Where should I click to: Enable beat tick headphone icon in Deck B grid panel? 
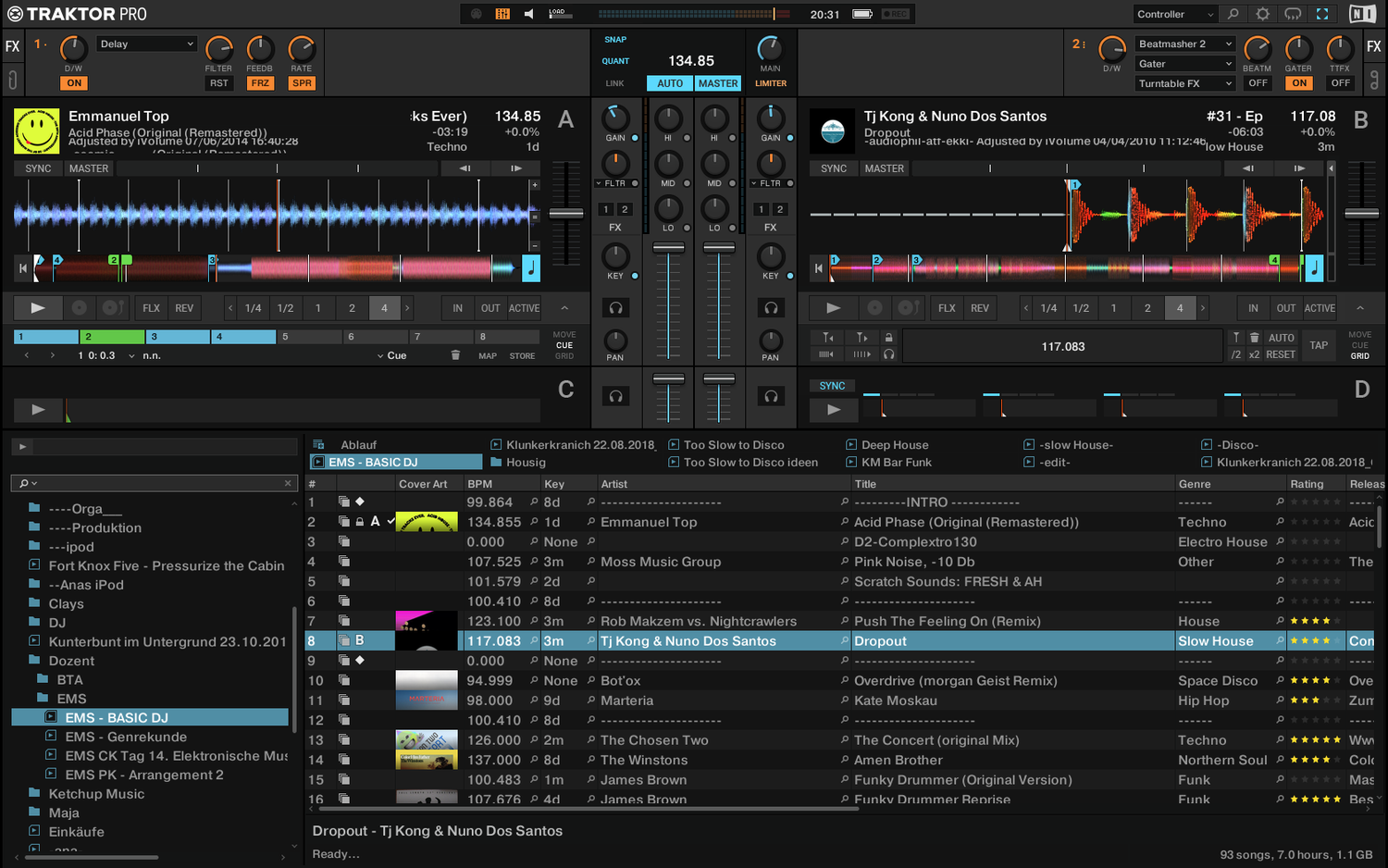click(x=888, y=354)
